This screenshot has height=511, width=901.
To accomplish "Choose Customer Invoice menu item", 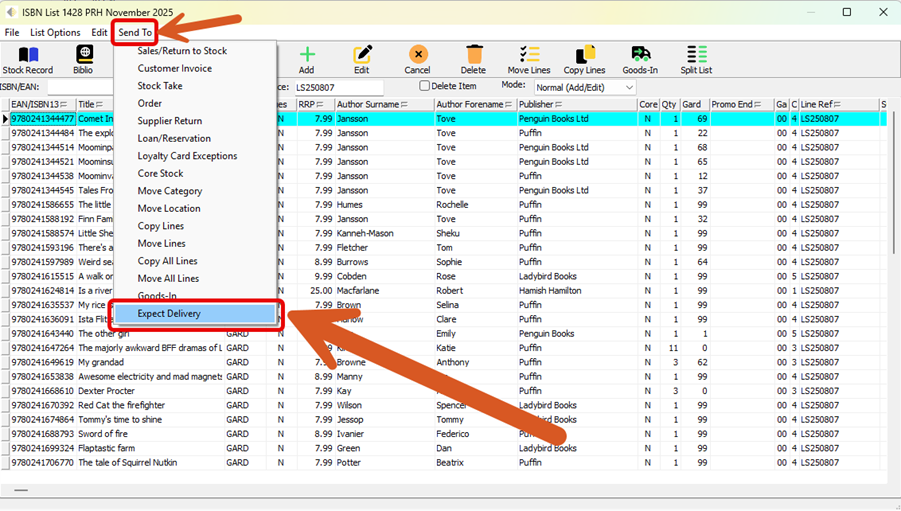I will pos(175,68).
